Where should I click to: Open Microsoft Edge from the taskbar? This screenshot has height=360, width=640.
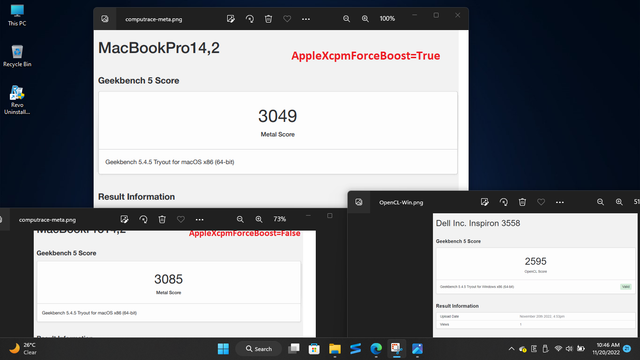[376, 349]
